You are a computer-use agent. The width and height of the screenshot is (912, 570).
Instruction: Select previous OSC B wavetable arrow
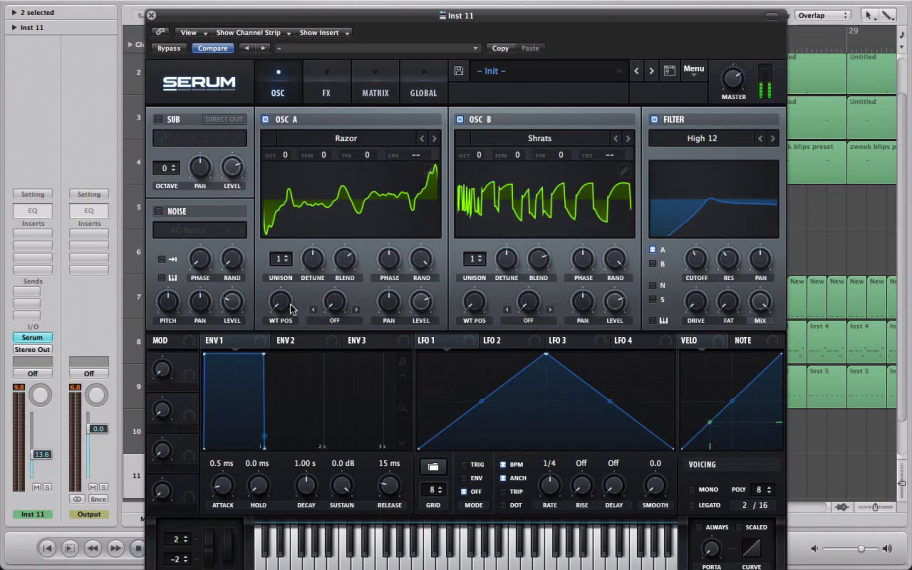tap(615, 138)
